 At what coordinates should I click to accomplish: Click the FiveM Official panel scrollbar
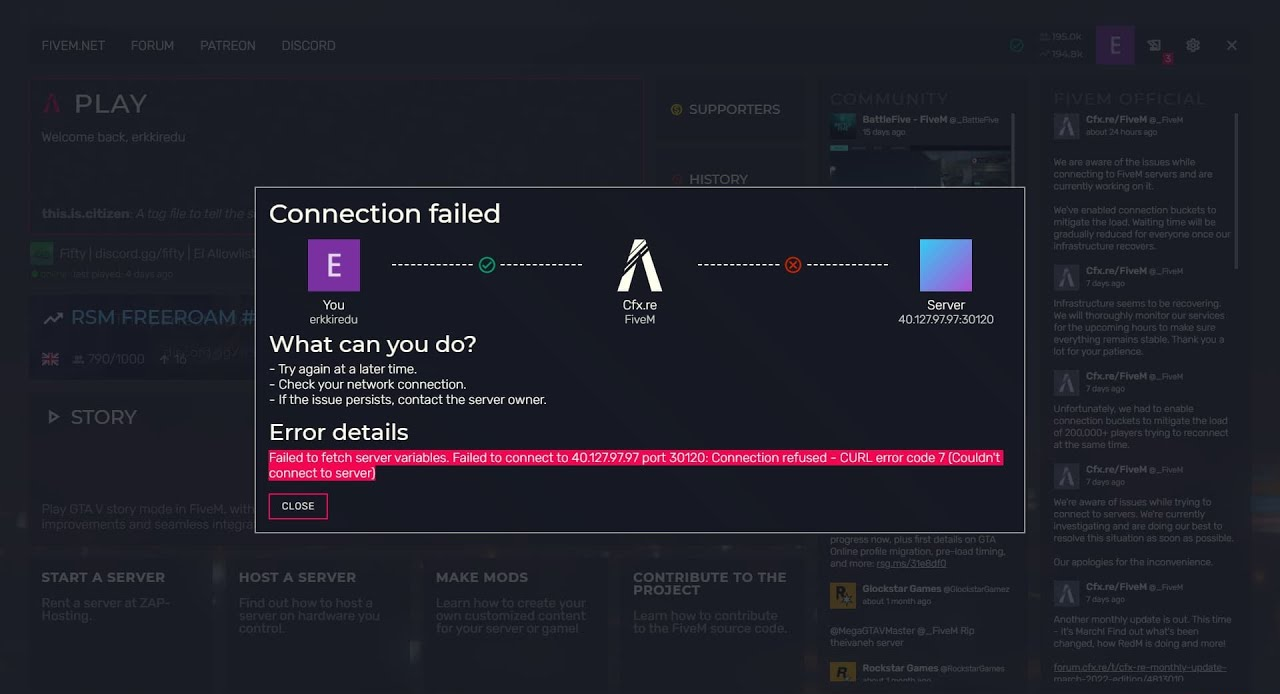click(x=1236, y=190)
